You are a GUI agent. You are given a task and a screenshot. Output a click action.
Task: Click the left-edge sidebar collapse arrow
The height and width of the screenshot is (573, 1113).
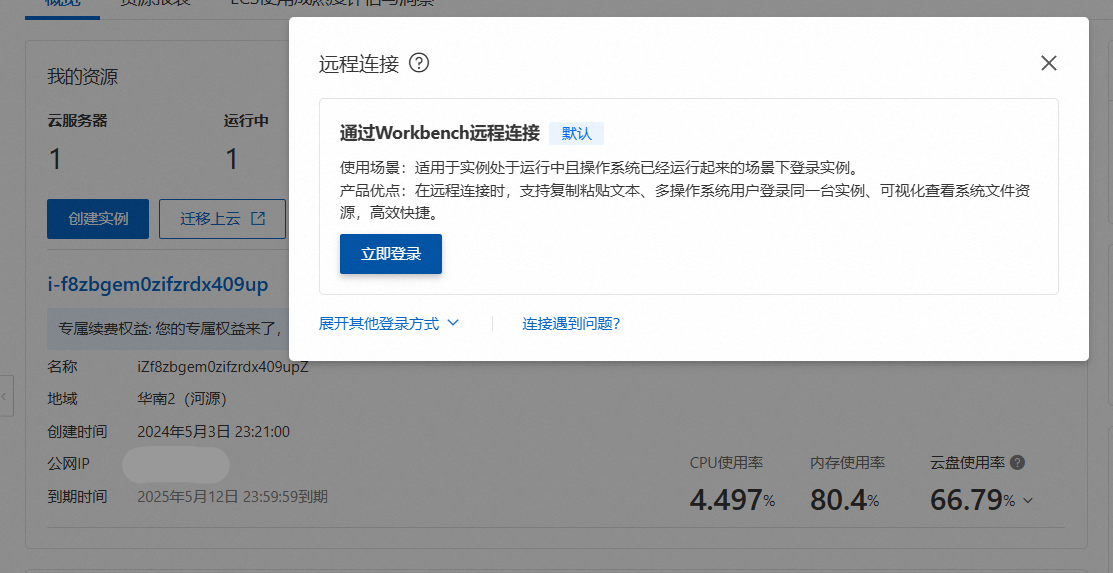coord(5,396)
